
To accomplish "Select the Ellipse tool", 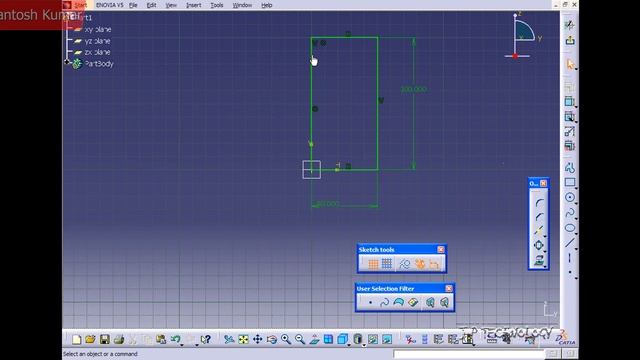I will 570,228.
